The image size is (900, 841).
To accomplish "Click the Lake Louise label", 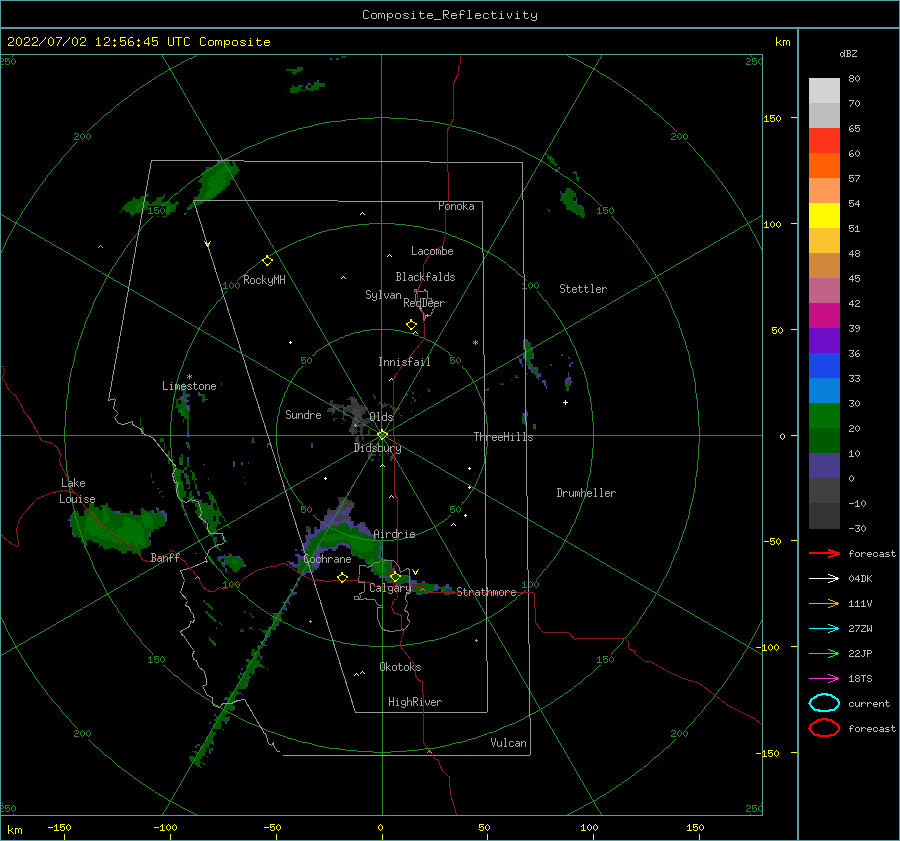I will pos(77,491).
